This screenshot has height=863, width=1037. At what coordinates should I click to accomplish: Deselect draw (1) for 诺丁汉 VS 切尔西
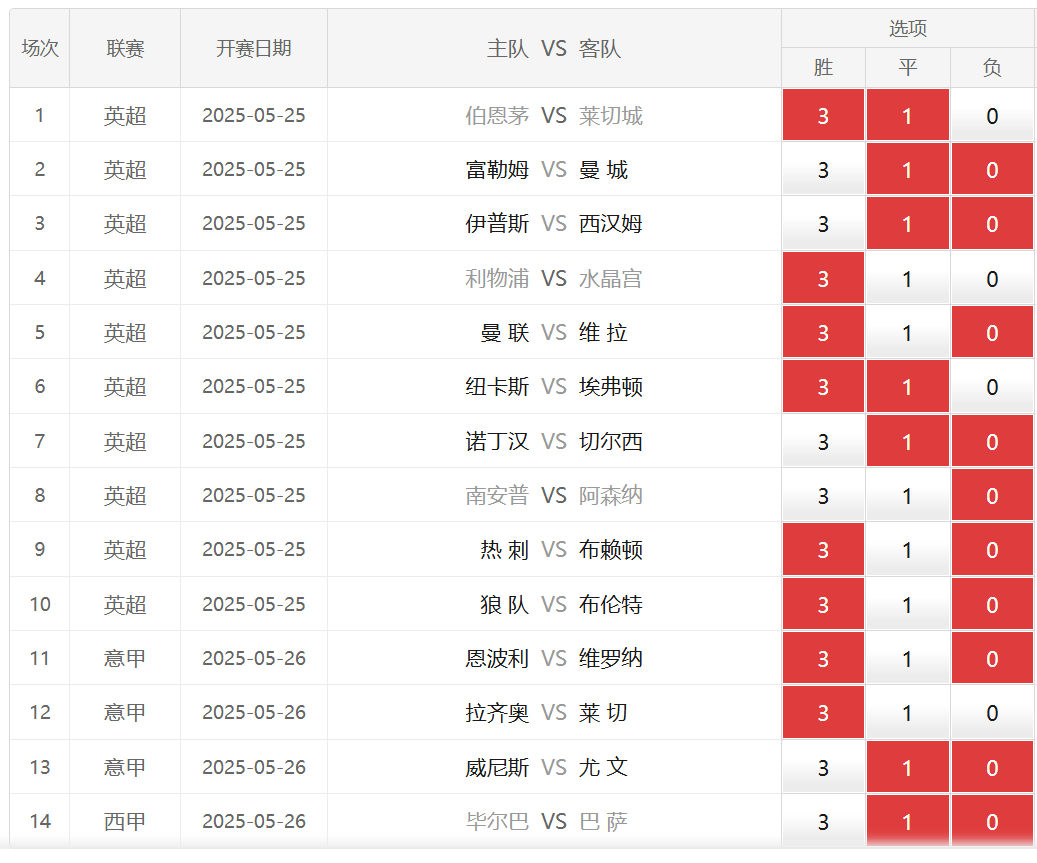pos(907,441)
